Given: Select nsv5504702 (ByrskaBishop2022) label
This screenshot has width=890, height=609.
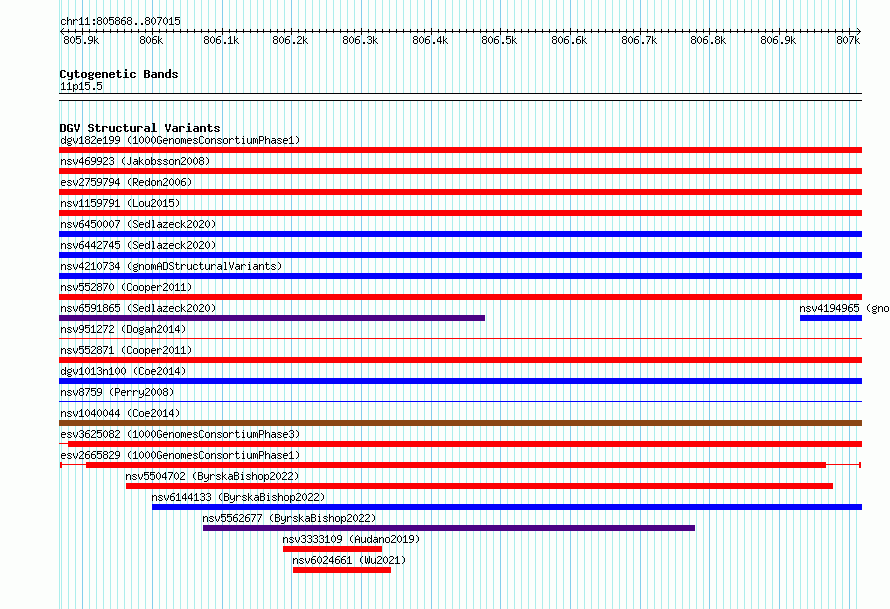Looking at the screenshot, I should [212, 476].
